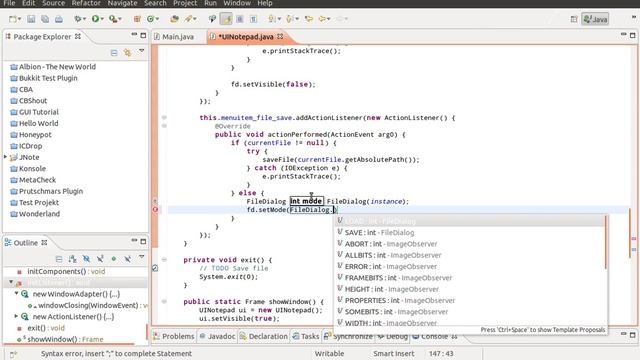Screen dimensions: 640x360
Task: Switch to the Problems tab
Action: 174,336
